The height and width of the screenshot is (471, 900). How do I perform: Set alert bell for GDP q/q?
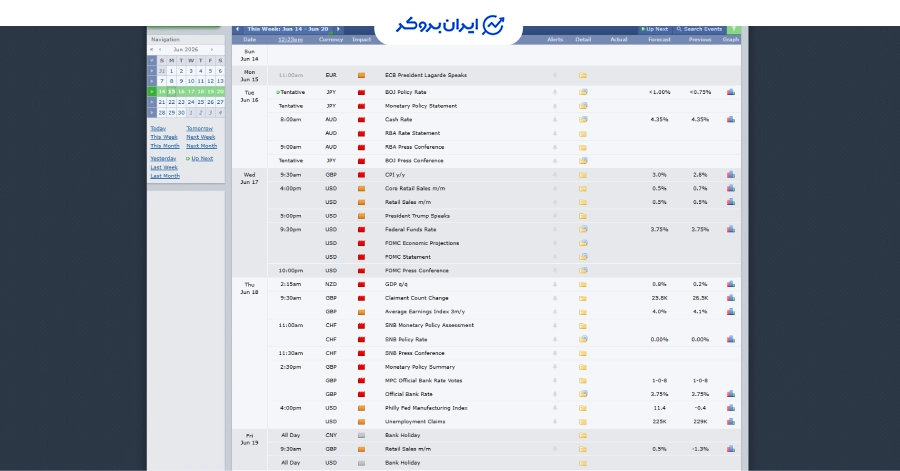554,285
